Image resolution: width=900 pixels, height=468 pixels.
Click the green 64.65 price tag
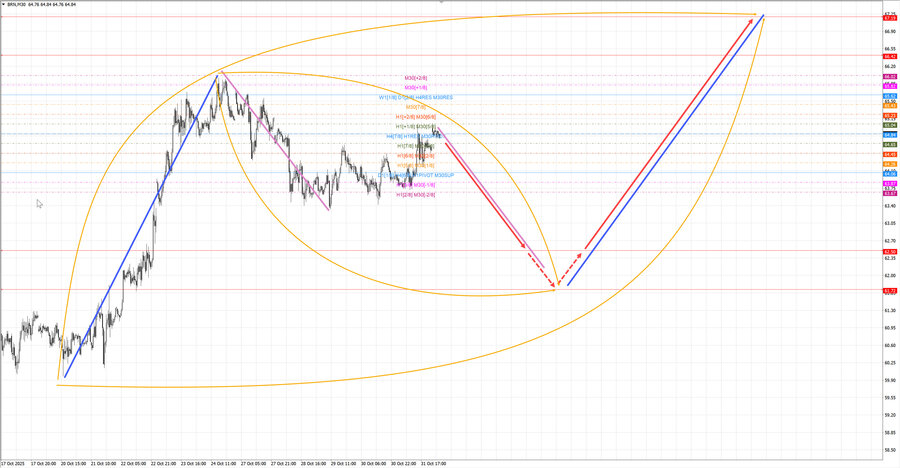pyautogui.click(x=890, y=144)
